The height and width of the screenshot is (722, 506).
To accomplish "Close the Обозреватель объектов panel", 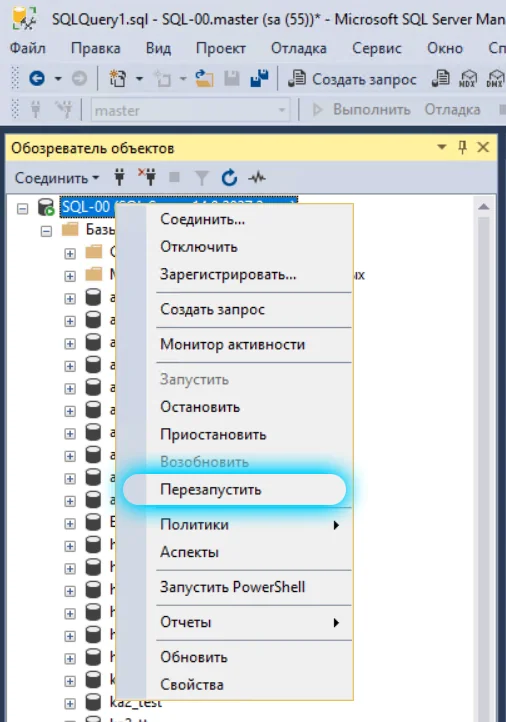I will (483, 147).
